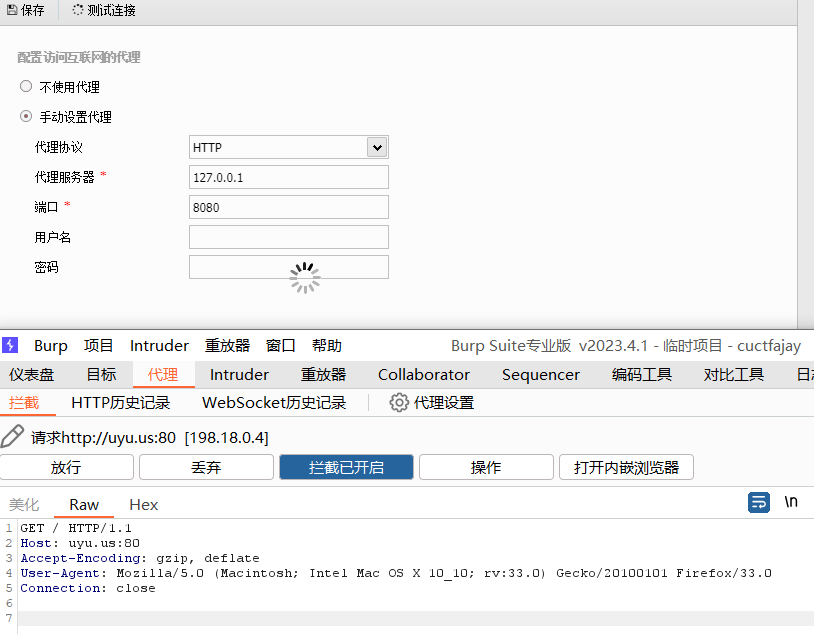The width and height of the screenshot is (814, 634).
Task: Click the pencil edit request icon
Action: (x=13, y=437)
